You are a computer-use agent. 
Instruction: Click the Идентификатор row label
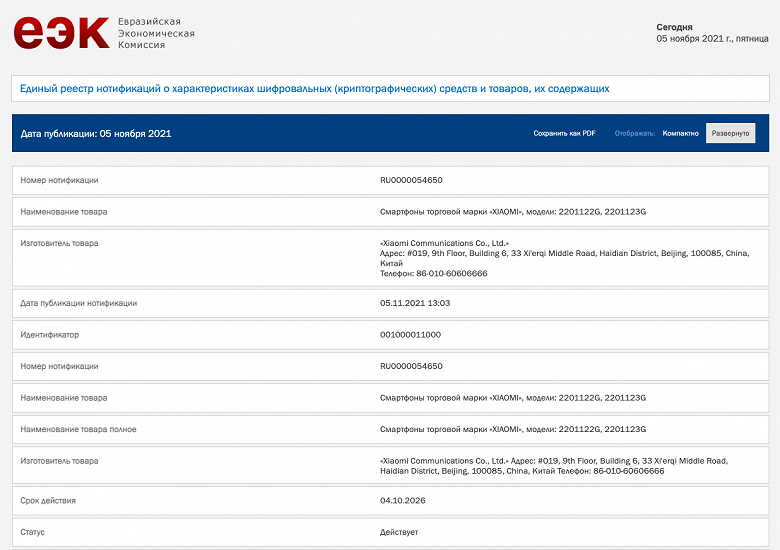(49, 334)
